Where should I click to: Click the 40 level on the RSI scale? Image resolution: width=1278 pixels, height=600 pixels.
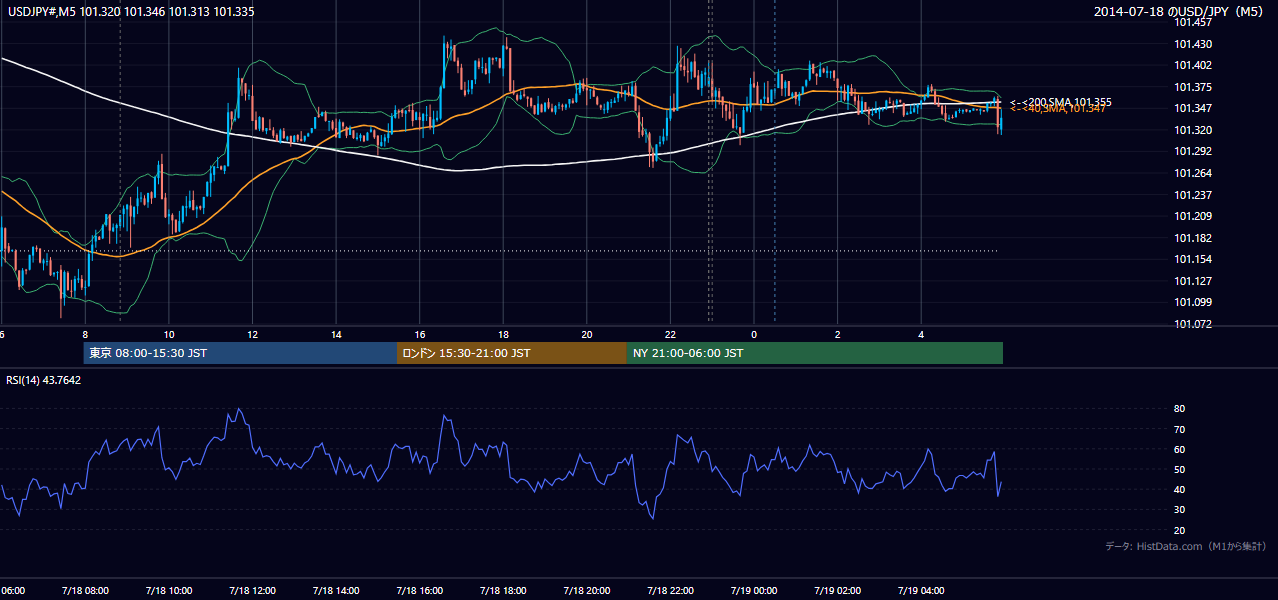pos(1179,490)
